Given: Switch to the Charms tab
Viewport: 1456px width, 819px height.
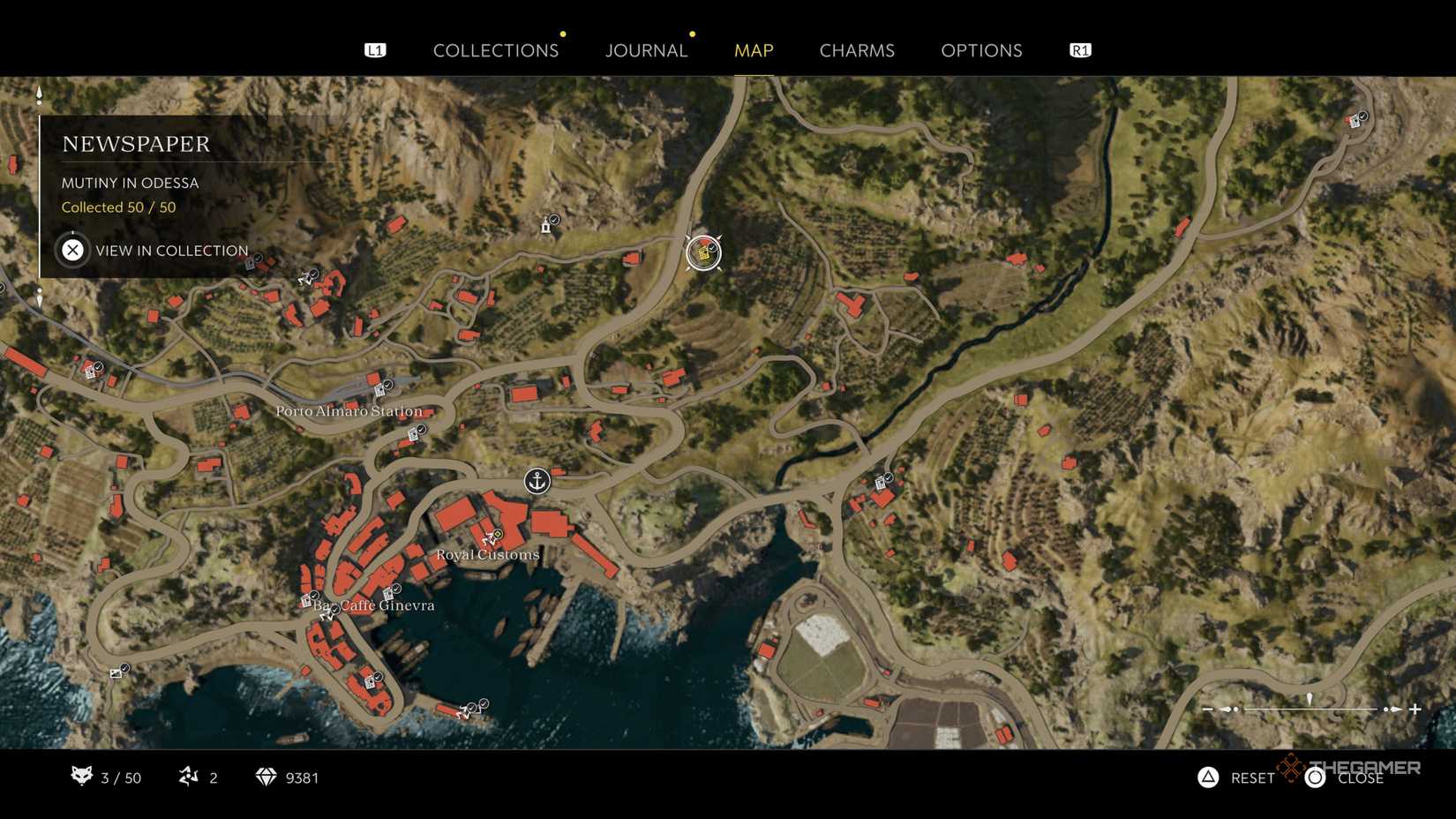Looking at the screenshot, I should (857, 50).
